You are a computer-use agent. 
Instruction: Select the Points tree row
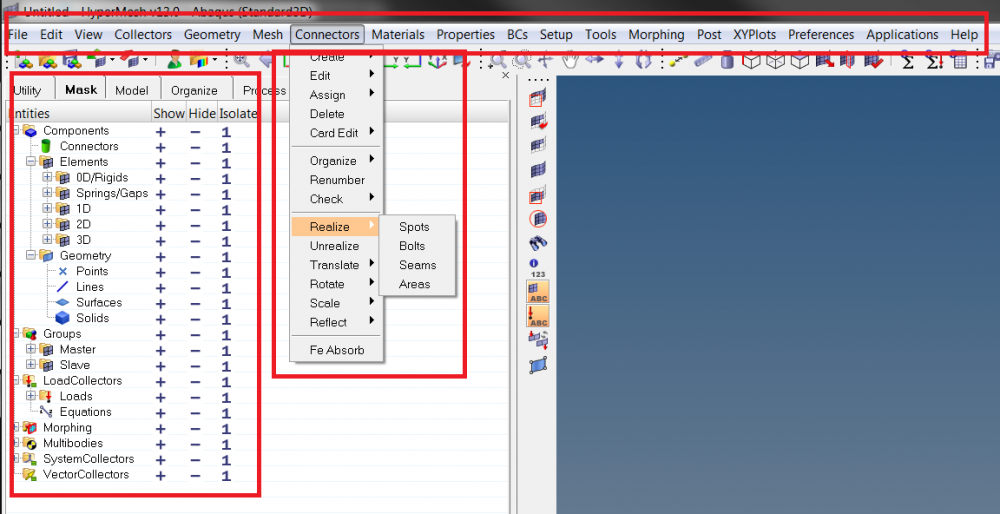pyautogui.click(x=92, y=271)
